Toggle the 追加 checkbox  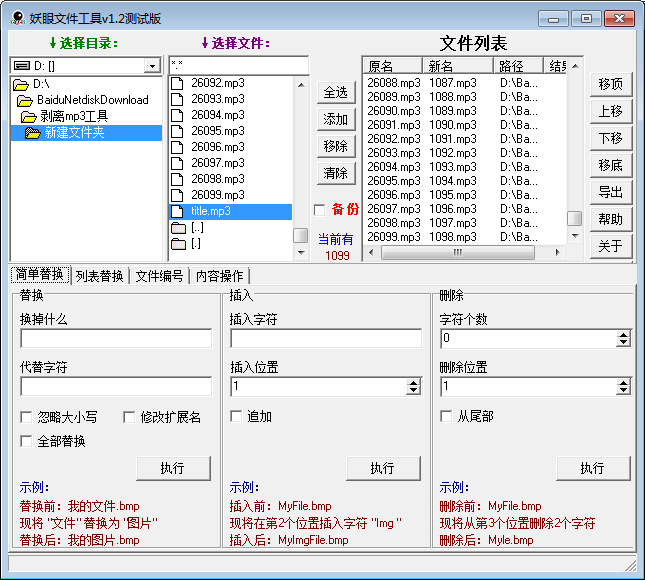[x=236, y=416]
